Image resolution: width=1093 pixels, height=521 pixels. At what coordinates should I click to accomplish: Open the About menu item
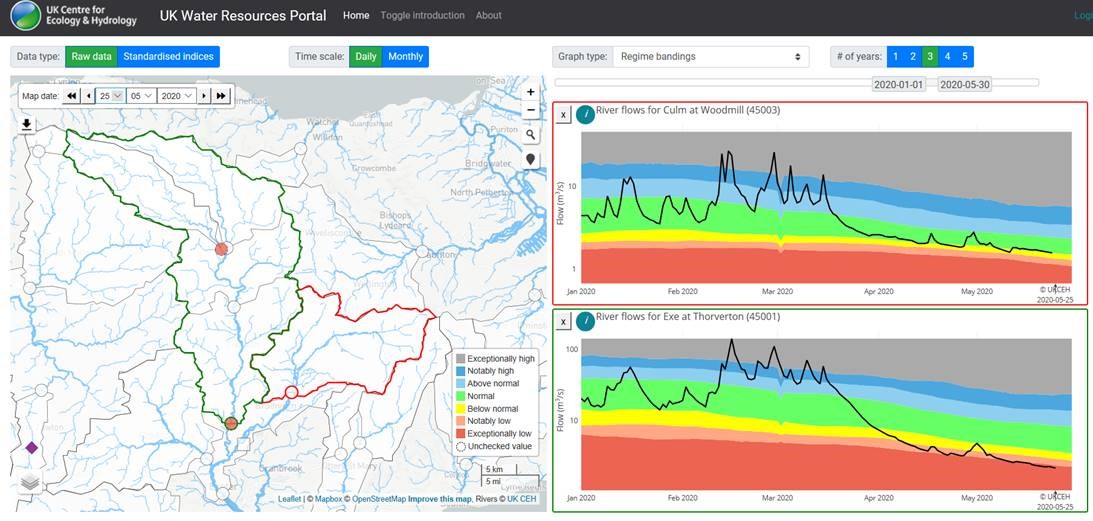coord(488,16)
